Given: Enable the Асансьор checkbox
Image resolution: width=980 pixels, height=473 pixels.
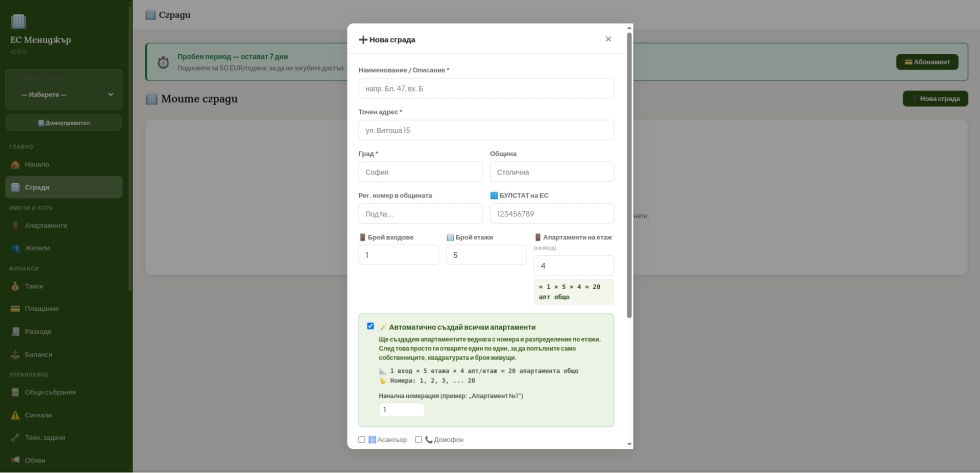Looking at the screenshot, I should coord(362,440).
